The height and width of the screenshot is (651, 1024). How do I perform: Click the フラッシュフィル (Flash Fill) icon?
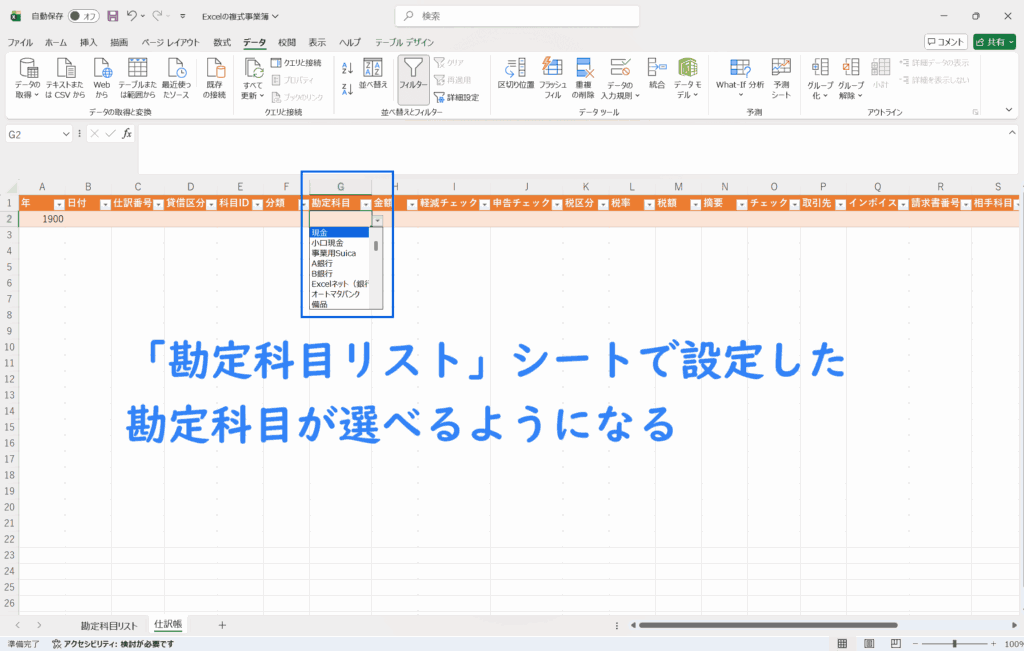[x=552, y=68]
